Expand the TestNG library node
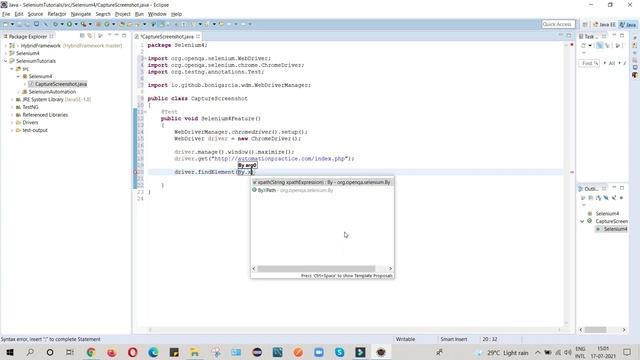Image resolution: width=640 pixels, height=360 pixels. (x=12, y=107)
